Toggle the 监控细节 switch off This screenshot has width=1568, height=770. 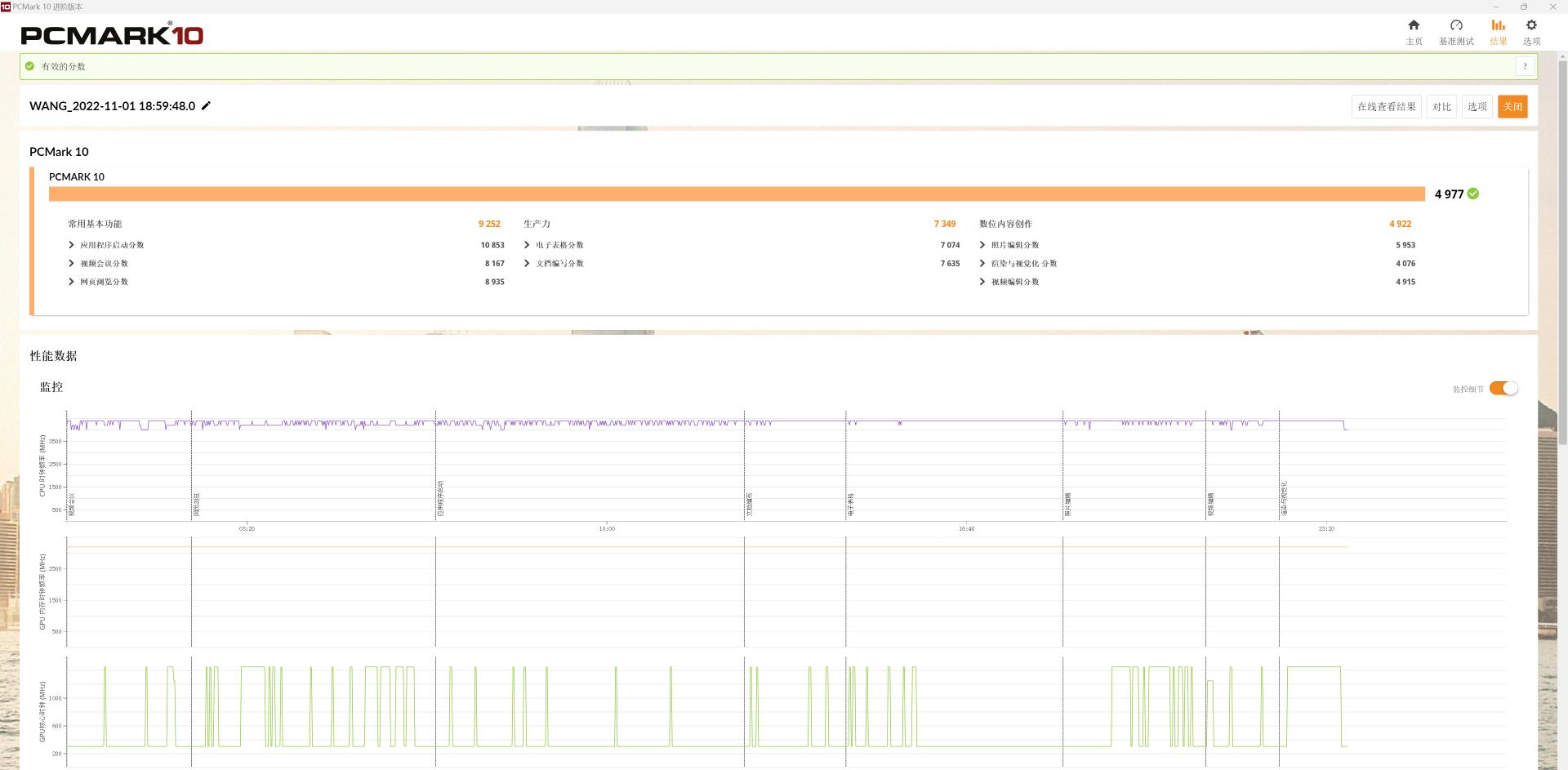pyautogui.click(x=1503, y=389)
